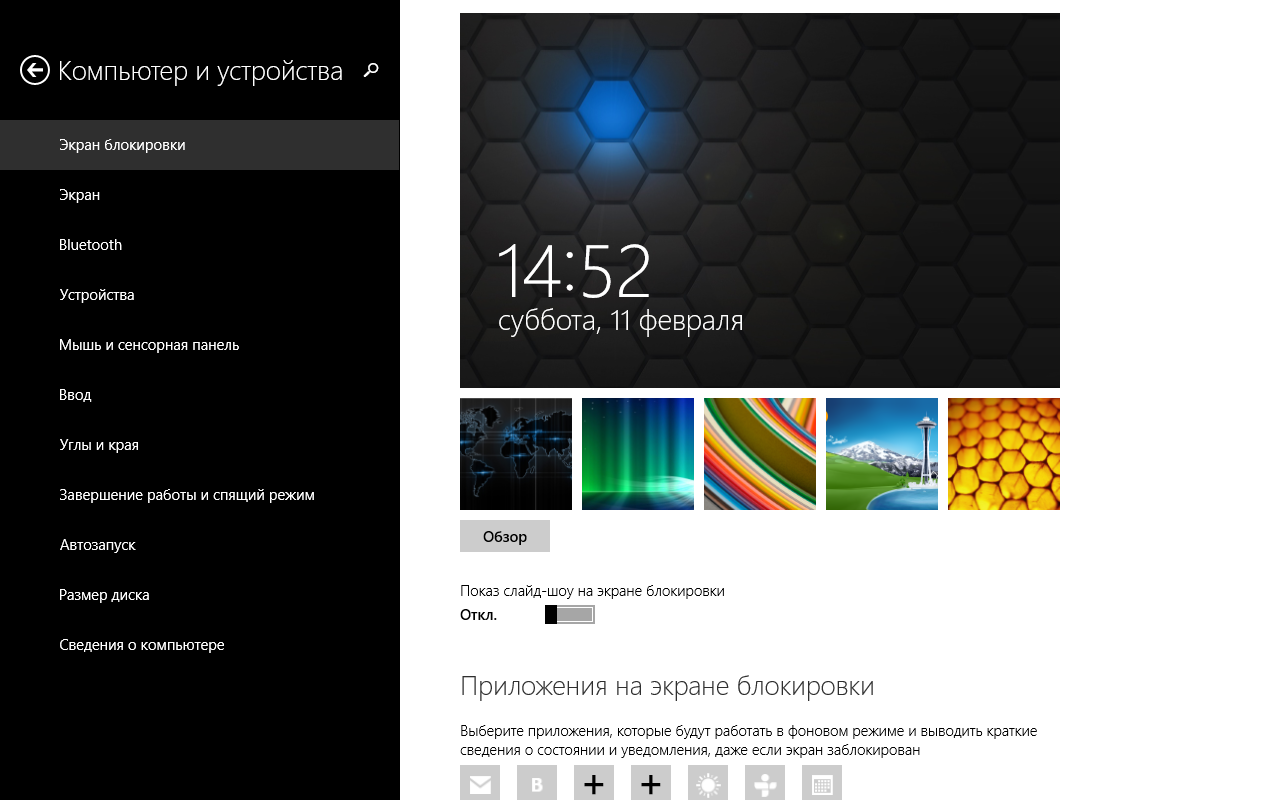The height and width of the screenshot is (800, 1280).
Task: Click the 'Показ слайд-шоу на экране блокировки' label
Action: tap(592, 591)
